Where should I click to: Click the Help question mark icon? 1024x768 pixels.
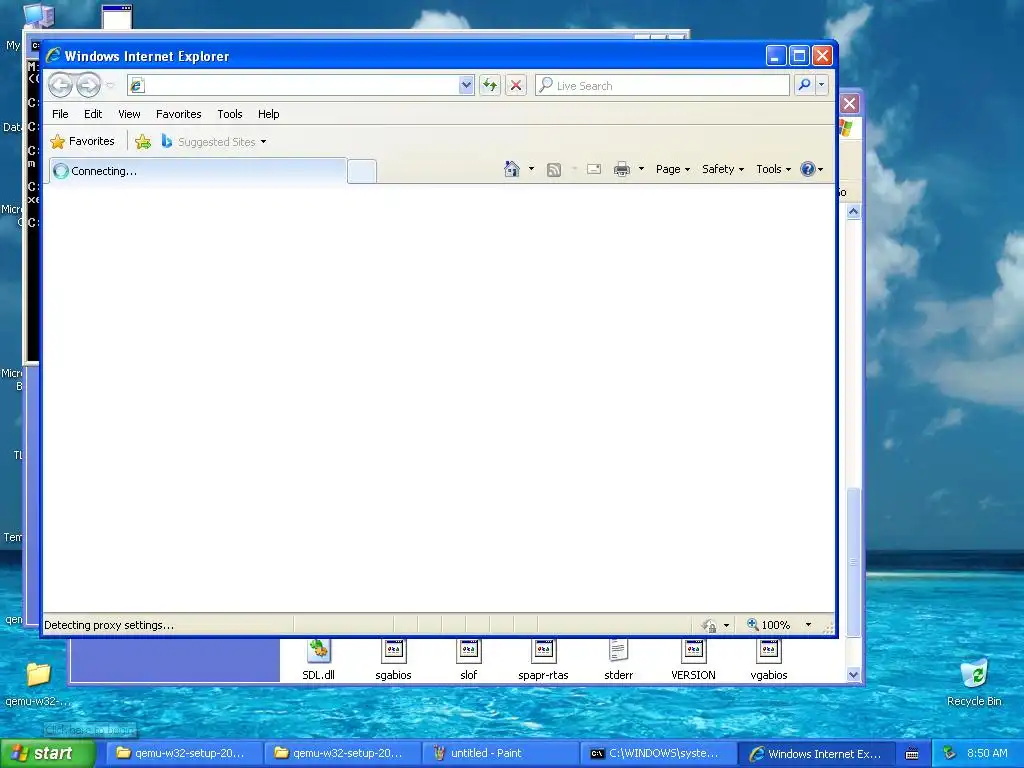click(x=808, y=169)
